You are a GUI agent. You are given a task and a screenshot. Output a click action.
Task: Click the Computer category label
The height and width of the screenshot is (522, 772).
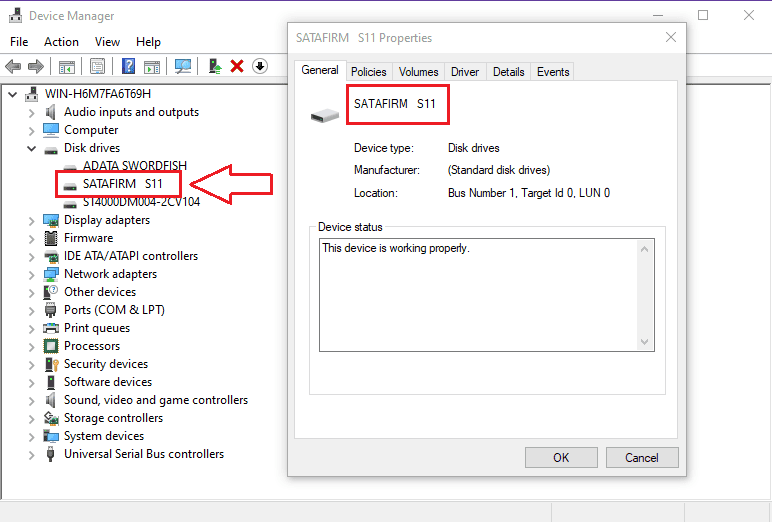91,130
